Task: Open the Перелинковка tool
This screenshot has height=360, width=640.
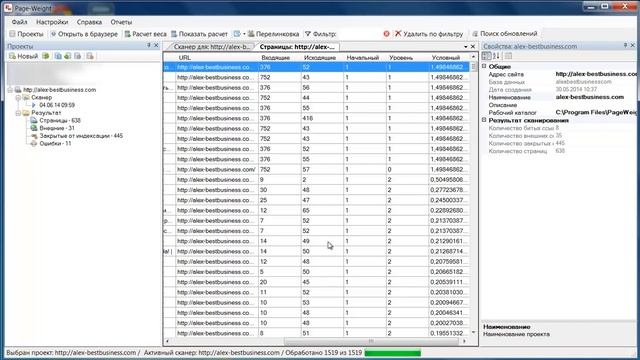Action: click(x=273, y=34)
